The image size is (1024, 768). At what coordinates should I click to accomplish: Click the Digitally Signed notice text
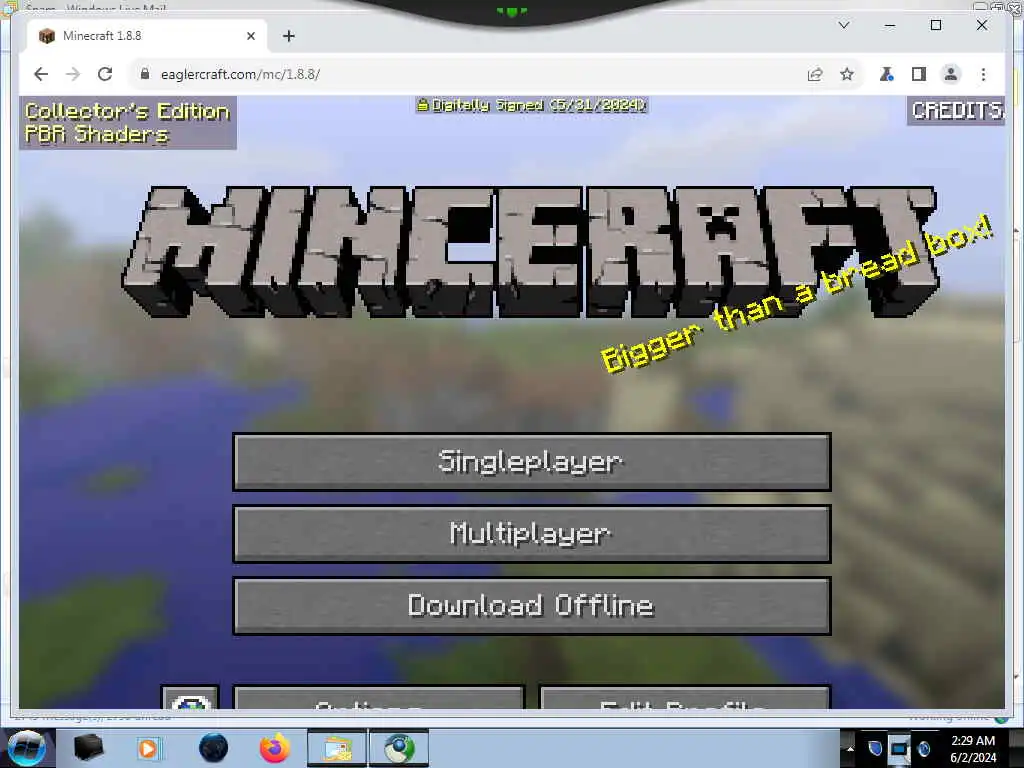click(531, 104)
